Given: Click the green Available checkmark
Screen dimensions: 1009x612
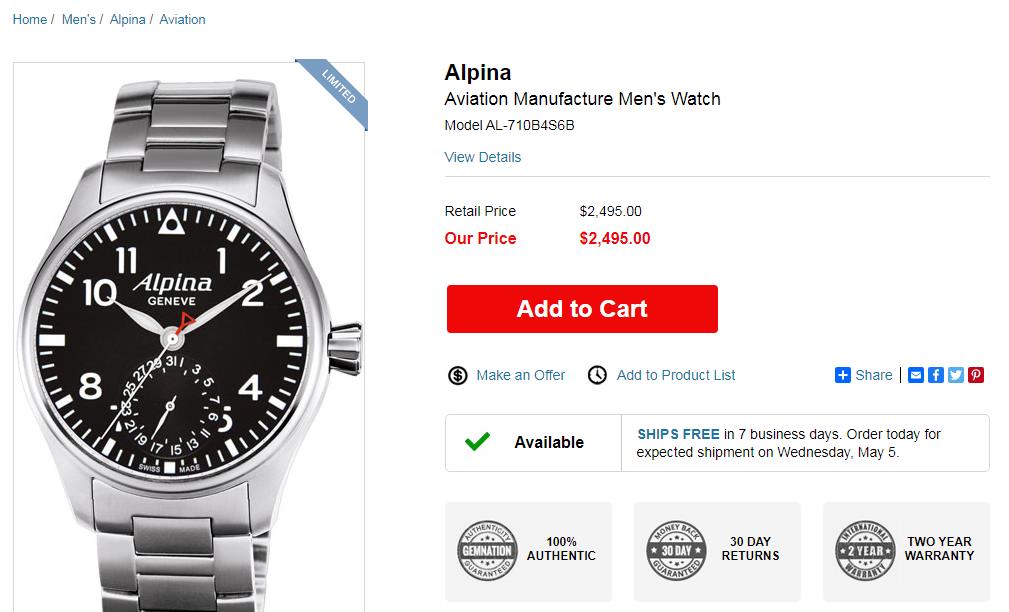Looking at the screenshot, I should [x=478, y=442].
